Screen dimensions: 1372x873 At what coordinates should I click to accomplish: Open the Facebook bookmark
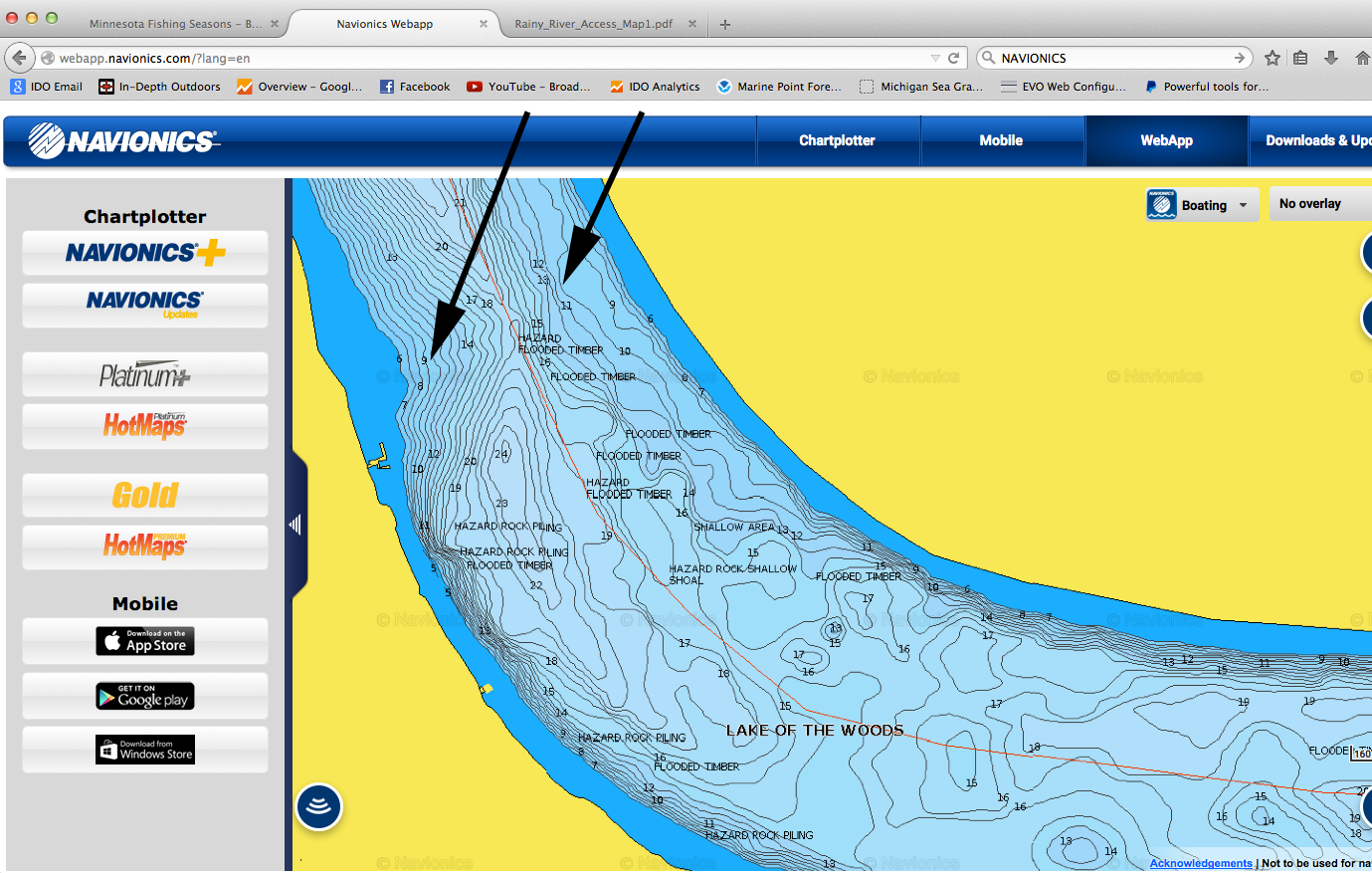415,87
